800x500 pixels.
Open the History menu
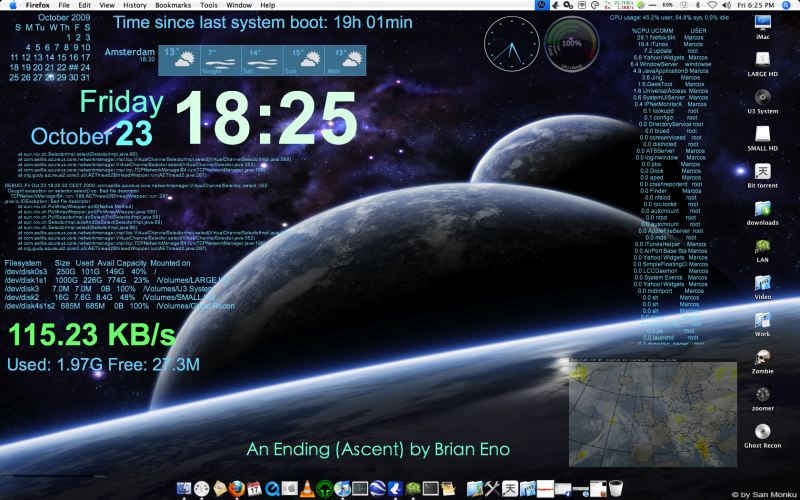coord(135,5)
